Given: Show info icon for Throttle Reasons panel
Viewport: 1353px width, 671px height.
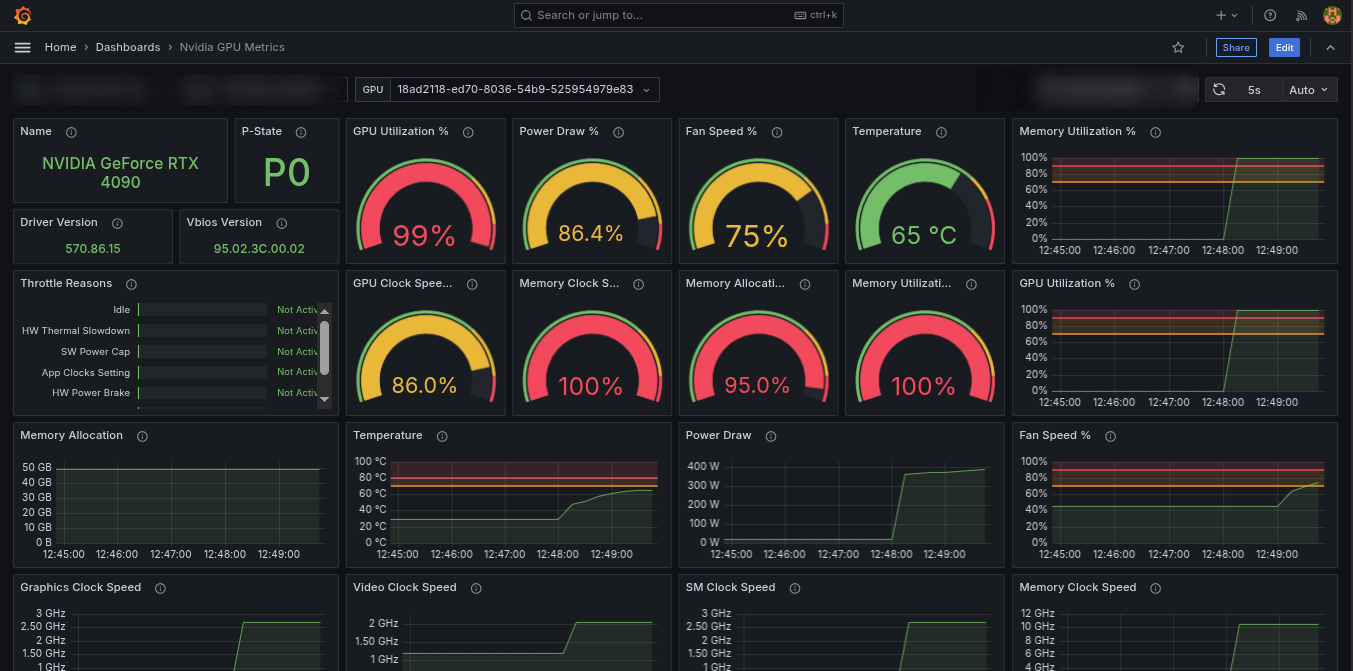Looking at the screenshot, I should tap(131, 284).
